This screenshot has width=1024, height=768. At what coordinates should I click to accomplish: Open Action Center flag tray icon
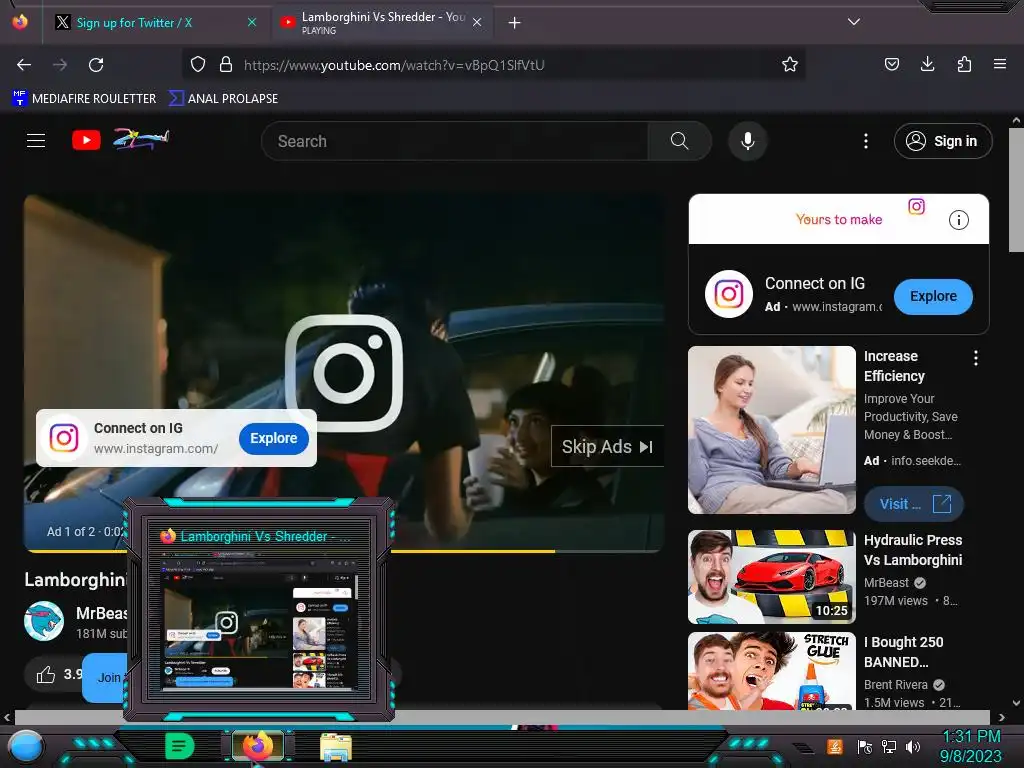pyautogui.click(x=865, y=747)
